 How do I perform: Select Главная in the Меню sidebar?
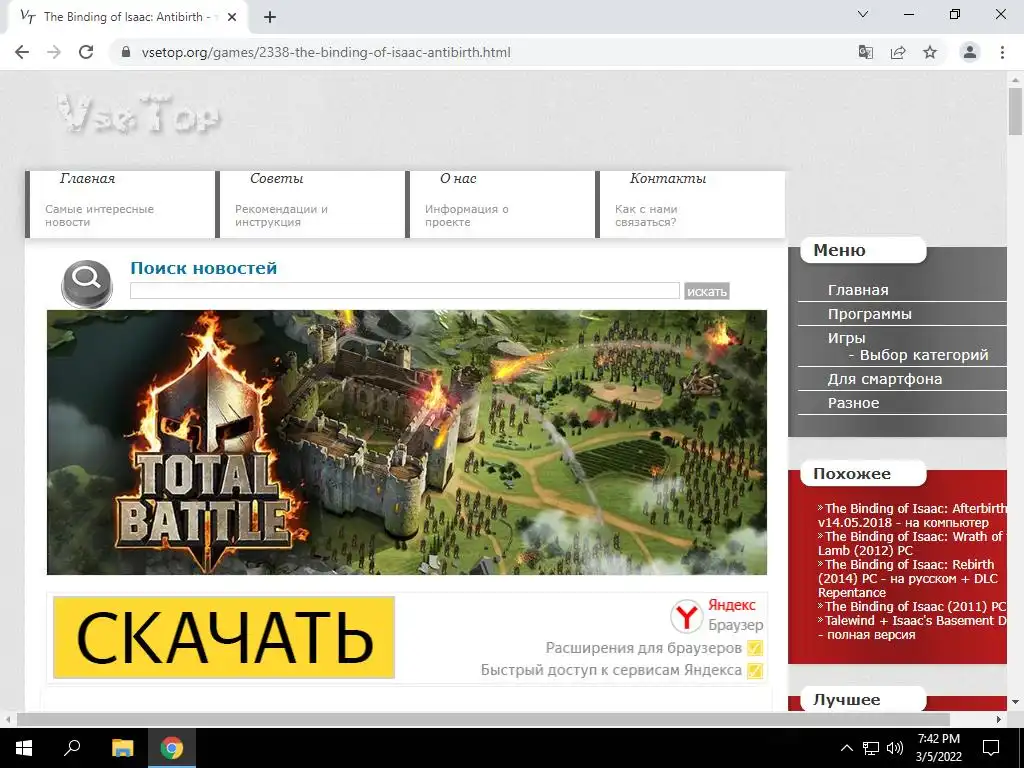[857, 290]
